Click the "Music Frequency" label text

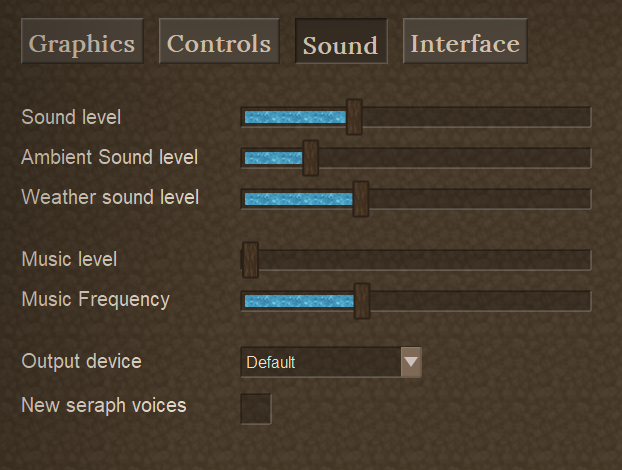[x=96, y=299]
